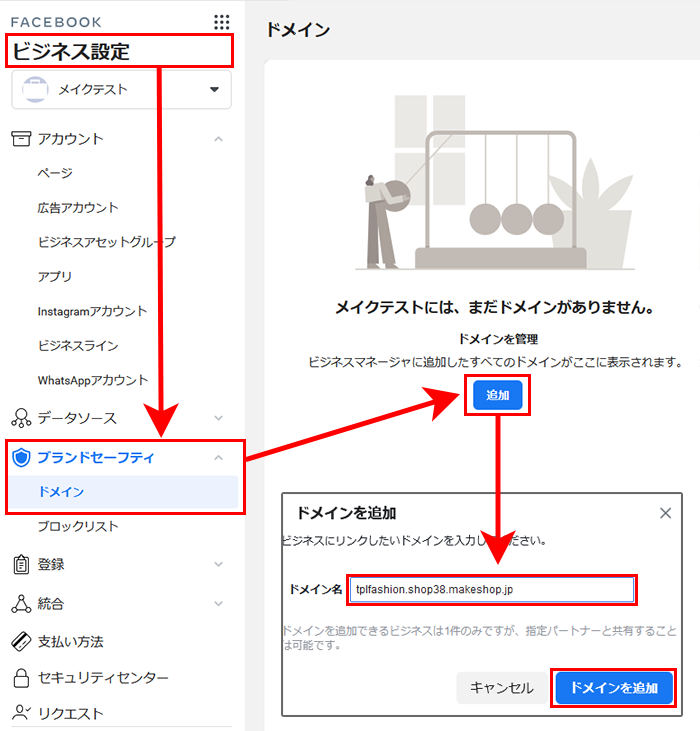Open 支払い方法 menu label
Viewport: 700px width, 731px height.
70,642
